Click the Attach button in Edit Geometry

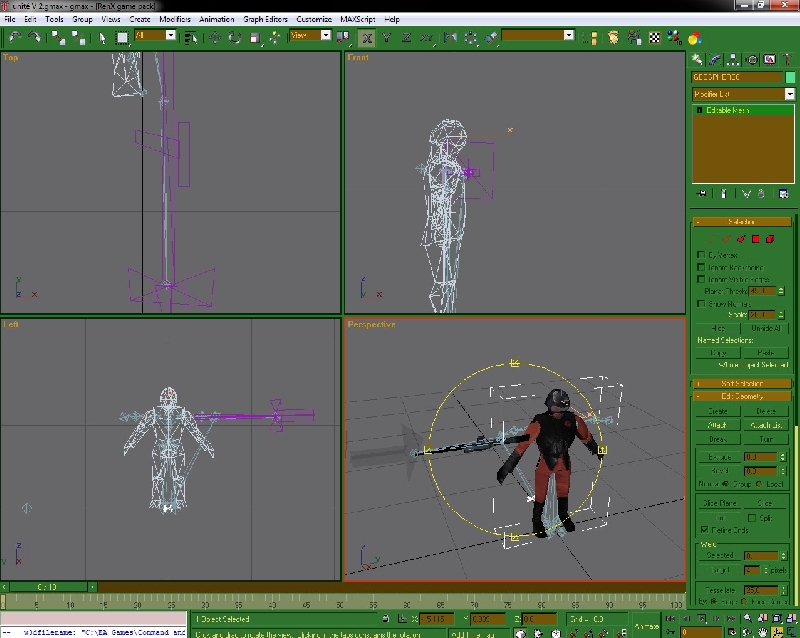pyautogui.click(x=717, y=425)
